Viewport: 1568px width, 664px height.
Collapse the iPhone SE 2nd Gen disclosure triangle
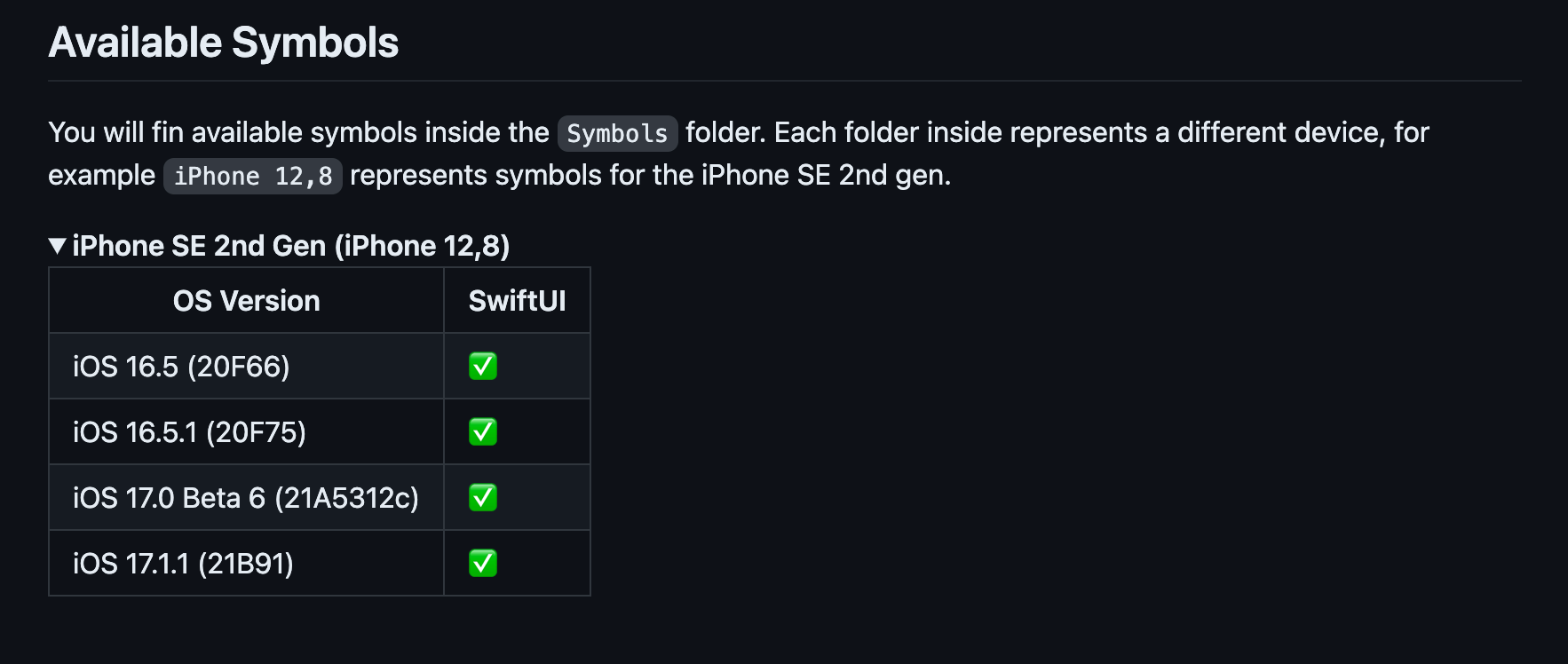[58, 246]
